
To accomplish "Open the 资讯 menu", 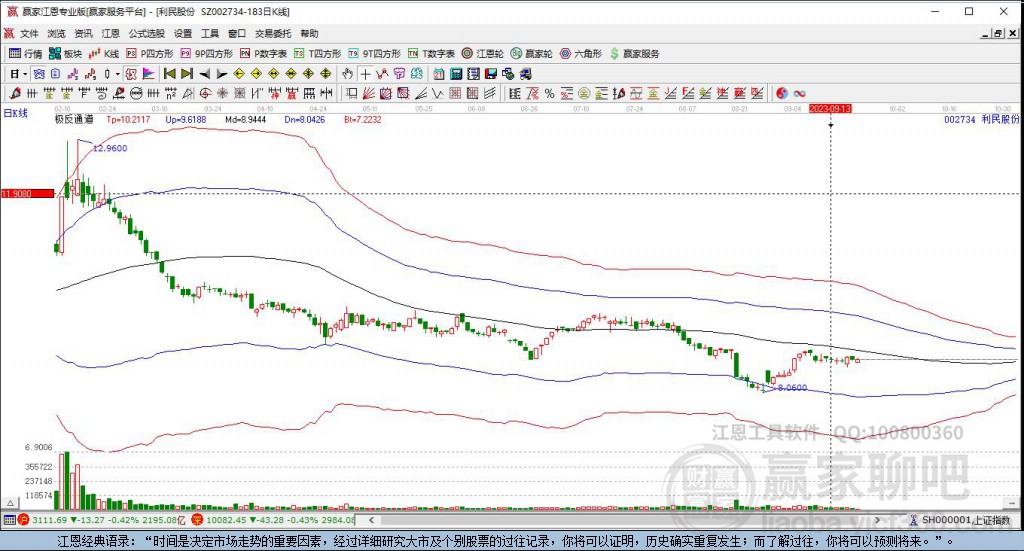I will [x=83, y=33].
